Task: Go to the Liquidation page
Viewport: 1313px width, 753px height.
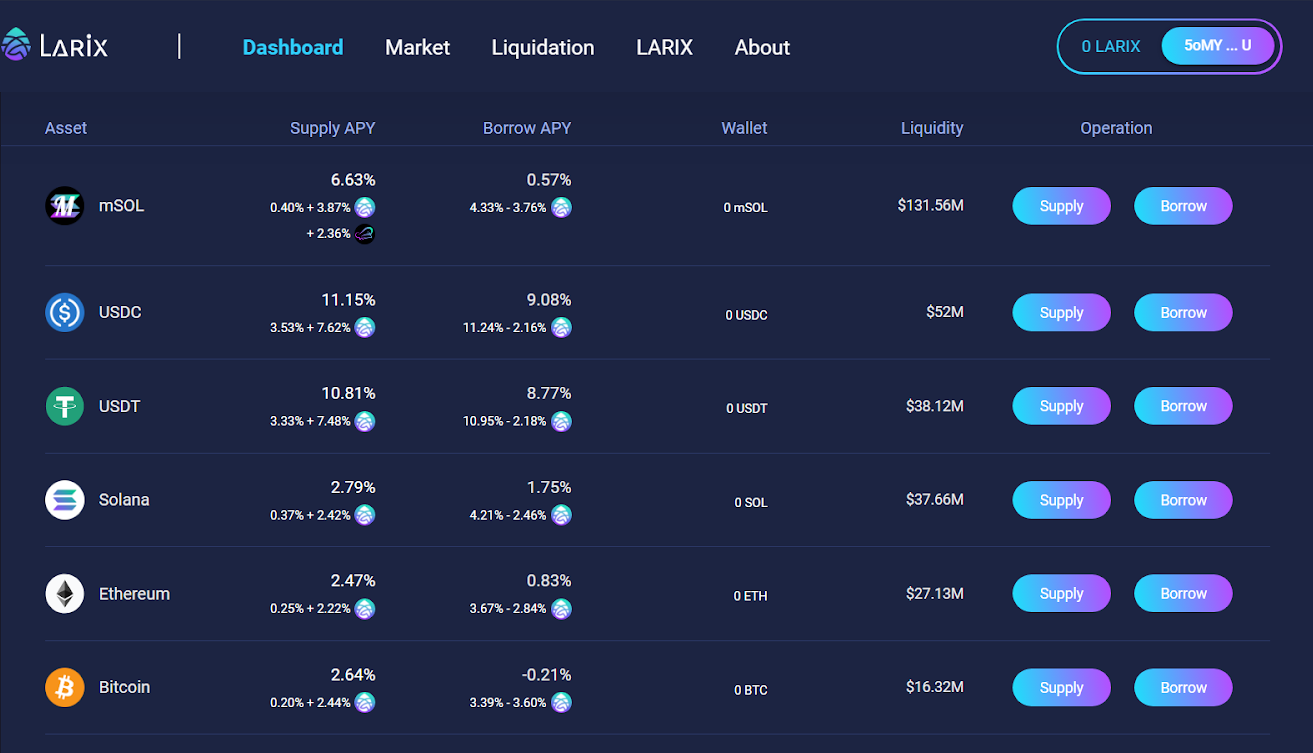Action: (543, 47)
